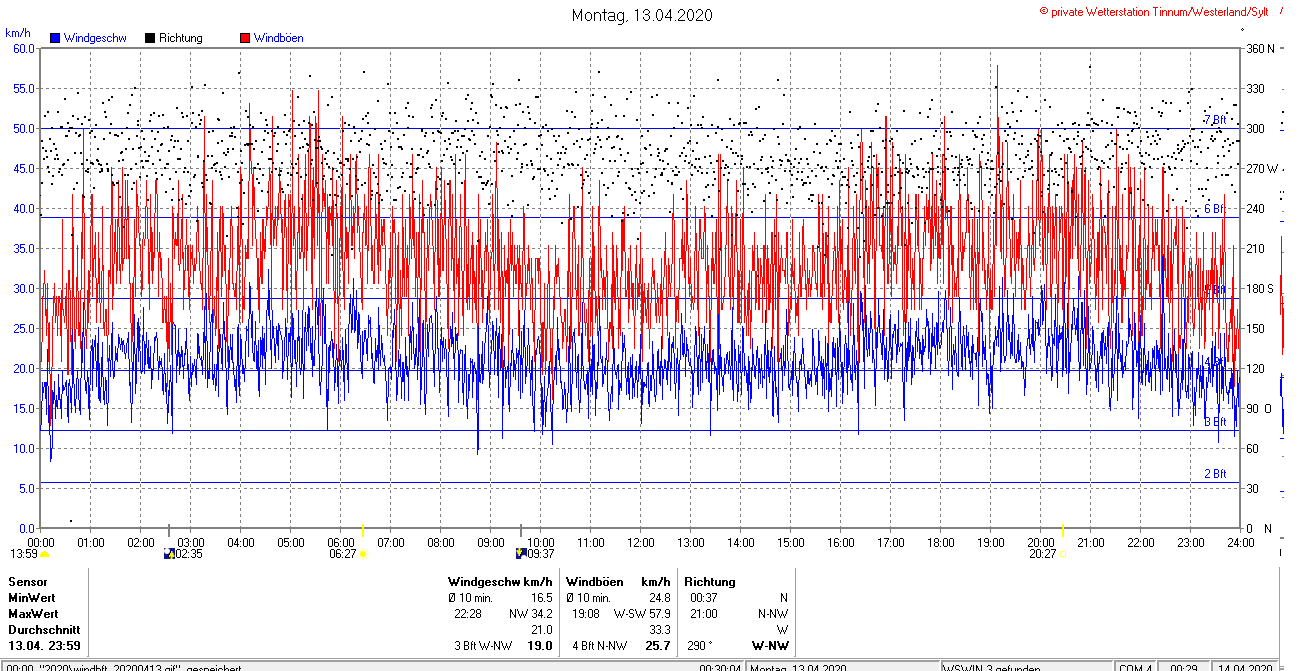The height and width of the screenshot is (671, 1310).
Task: Click the current gust value 25.7
Action: click(x=658, y=646)
